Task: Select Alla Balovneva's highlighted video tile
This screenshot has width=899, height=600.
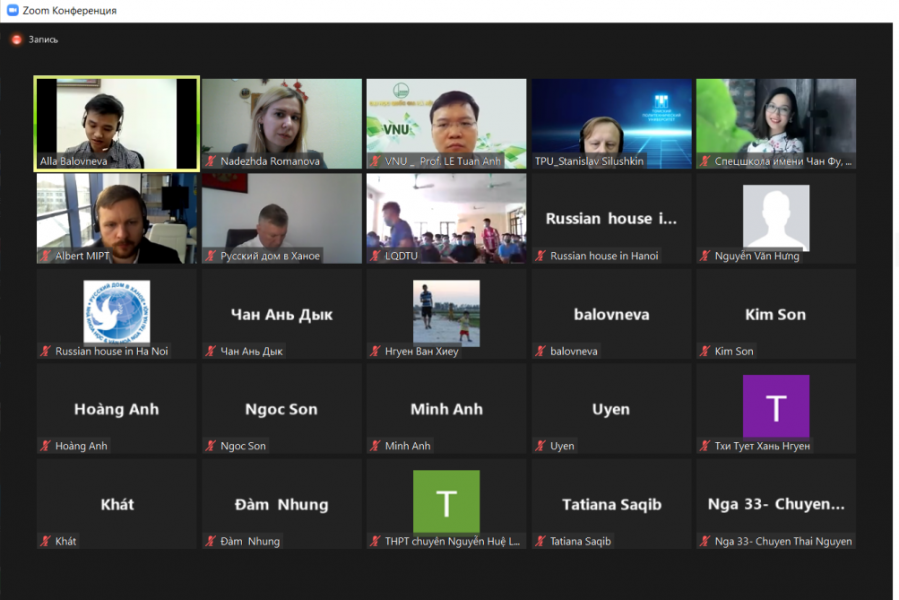Action: point(116,123)
